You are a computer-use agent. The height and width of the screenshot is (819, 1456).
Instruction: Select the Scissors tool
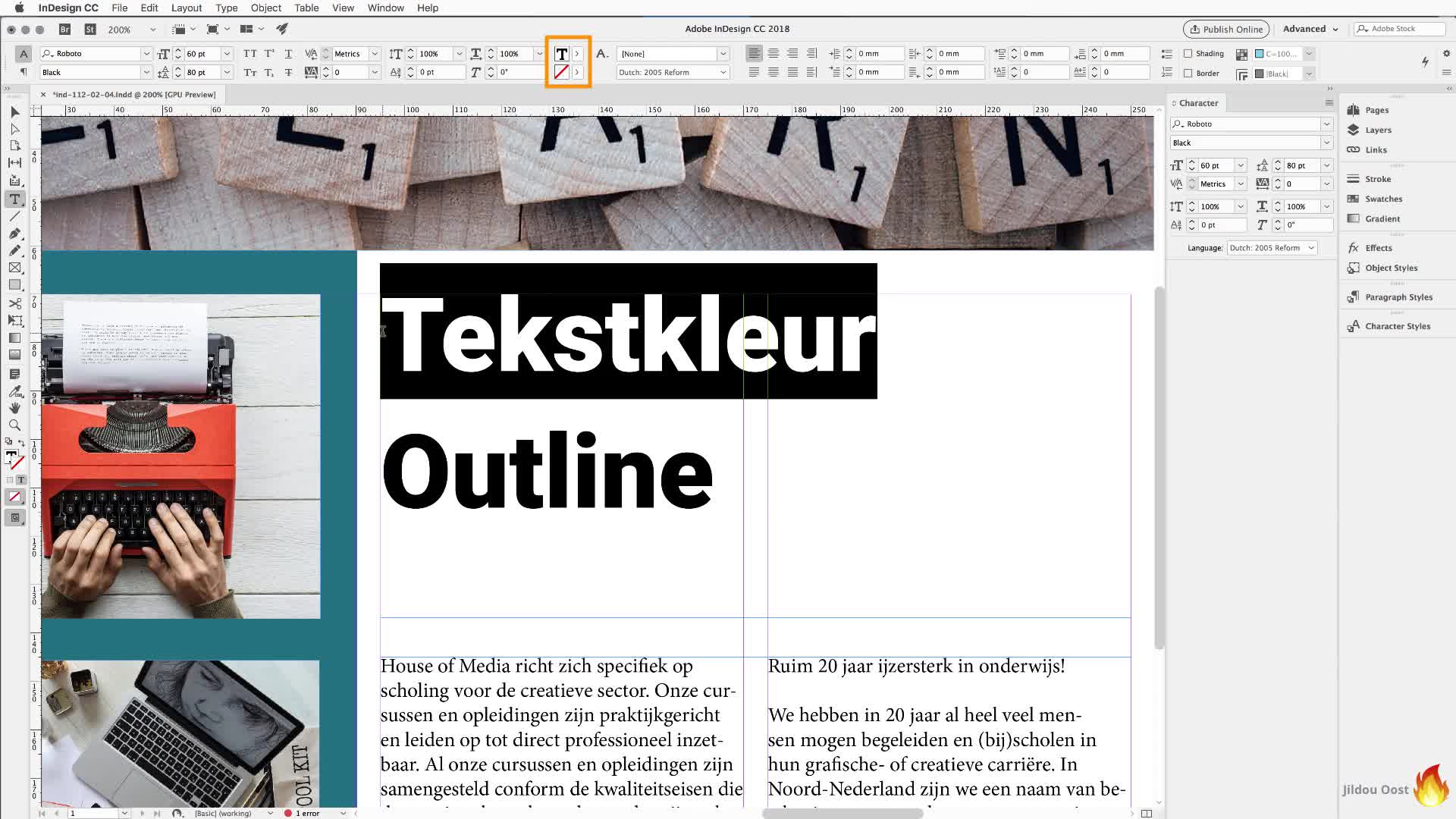14,303
